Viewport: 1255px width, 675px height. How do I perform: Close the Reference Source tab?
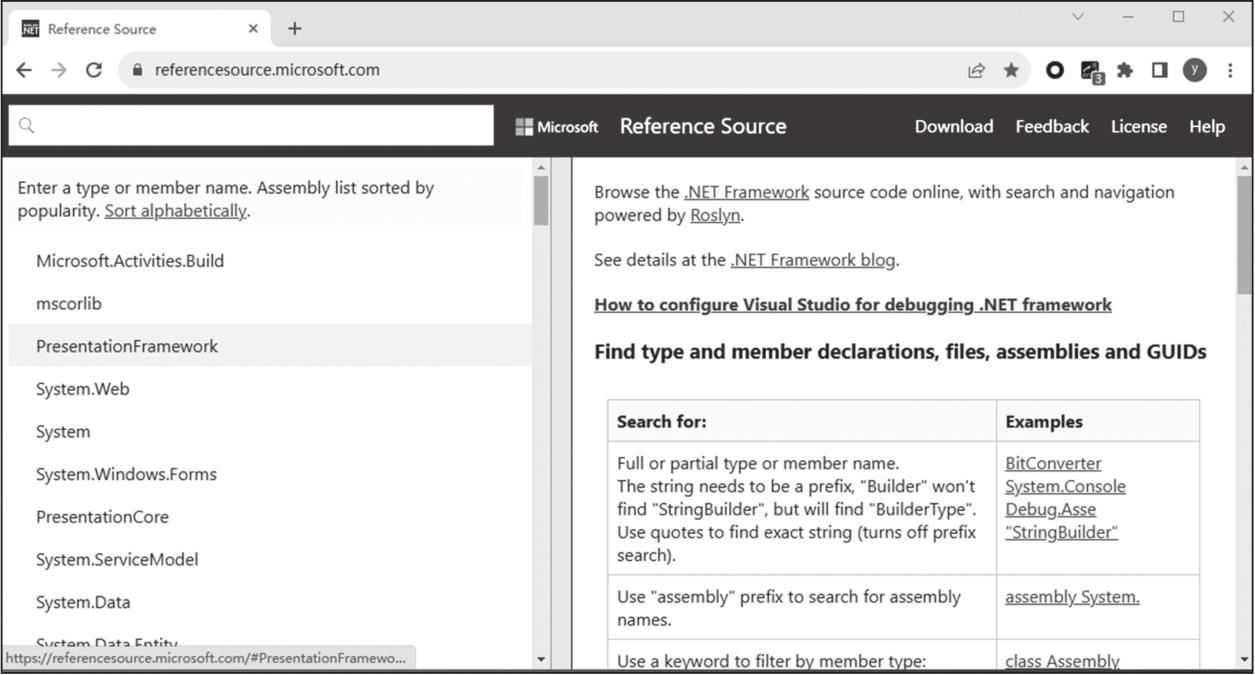pos(253,28)
